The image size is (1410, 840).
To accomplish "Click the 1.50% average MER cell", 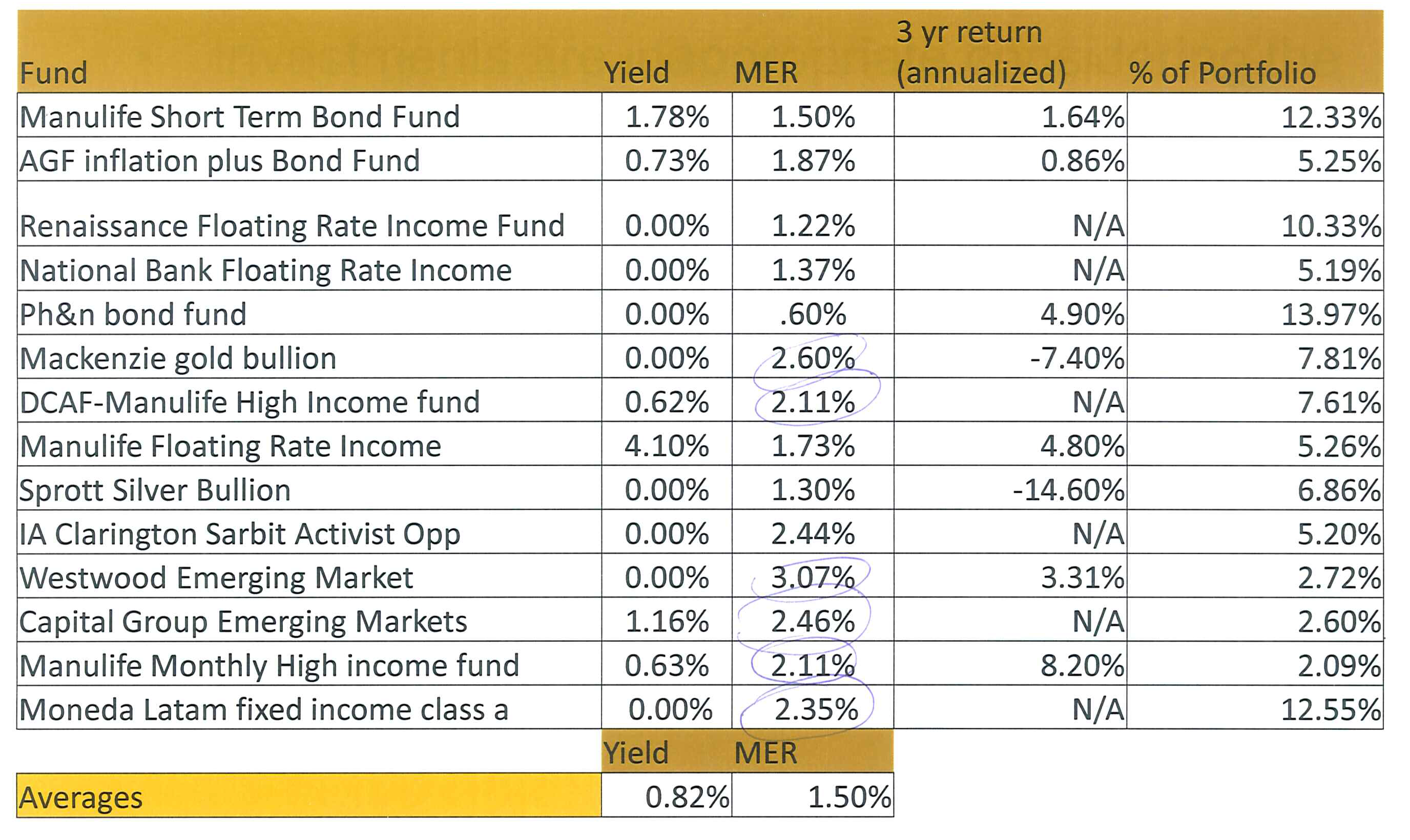I will pos(813,796).
